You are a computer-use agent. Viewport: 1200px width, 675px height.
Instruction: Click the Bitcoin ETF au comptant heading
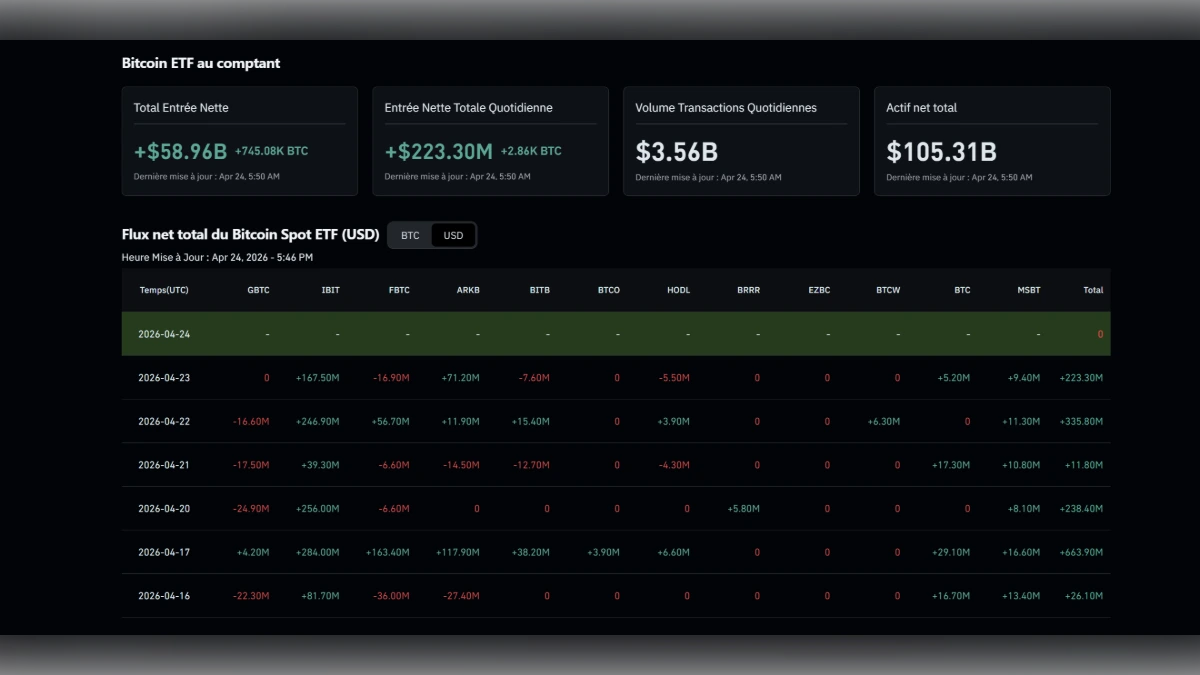pos(201,62)
